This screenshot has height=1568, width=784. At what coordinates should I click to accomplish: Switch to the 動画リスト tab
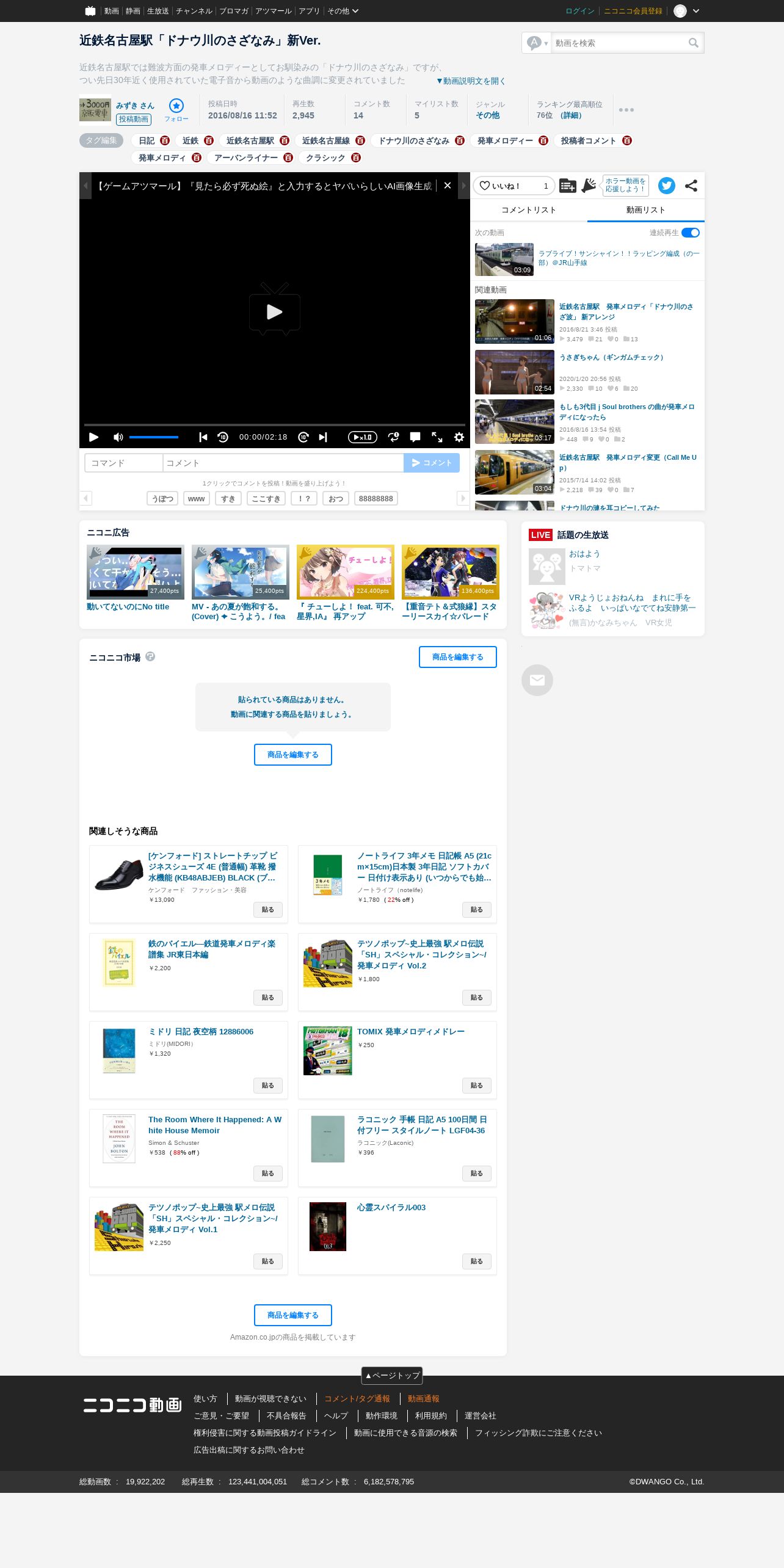[646, 210]
